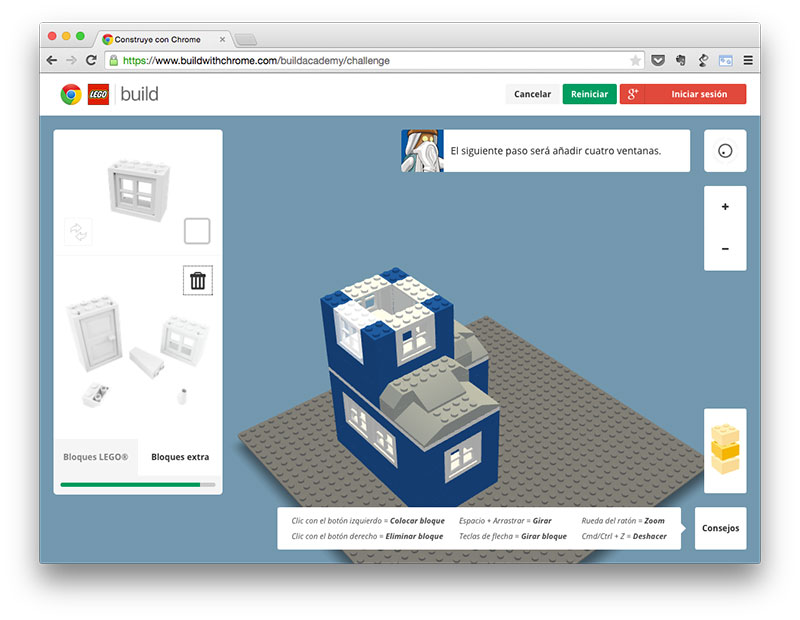
Task: Click the red LEGO logo
Action: click(x=98, y=94)
